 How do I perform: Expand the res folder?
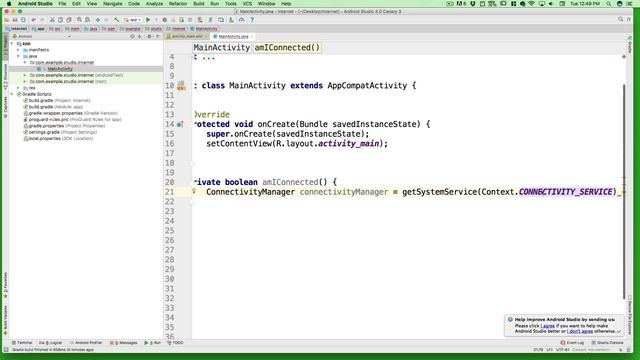[x=18, y=88]
